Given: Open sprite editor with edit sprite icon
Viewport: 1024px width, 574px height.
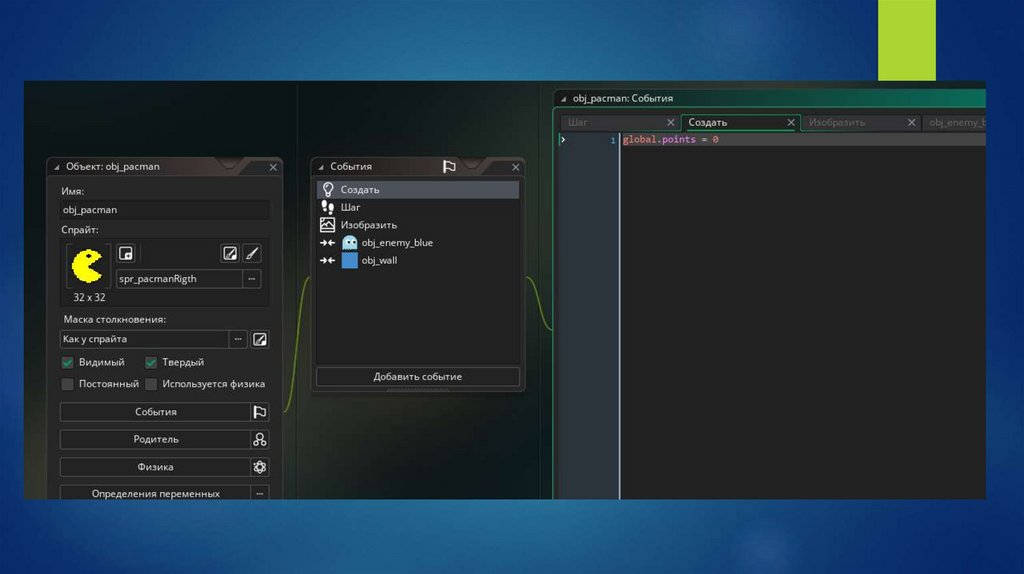Looking at the screenshot, I should (230, 253).
